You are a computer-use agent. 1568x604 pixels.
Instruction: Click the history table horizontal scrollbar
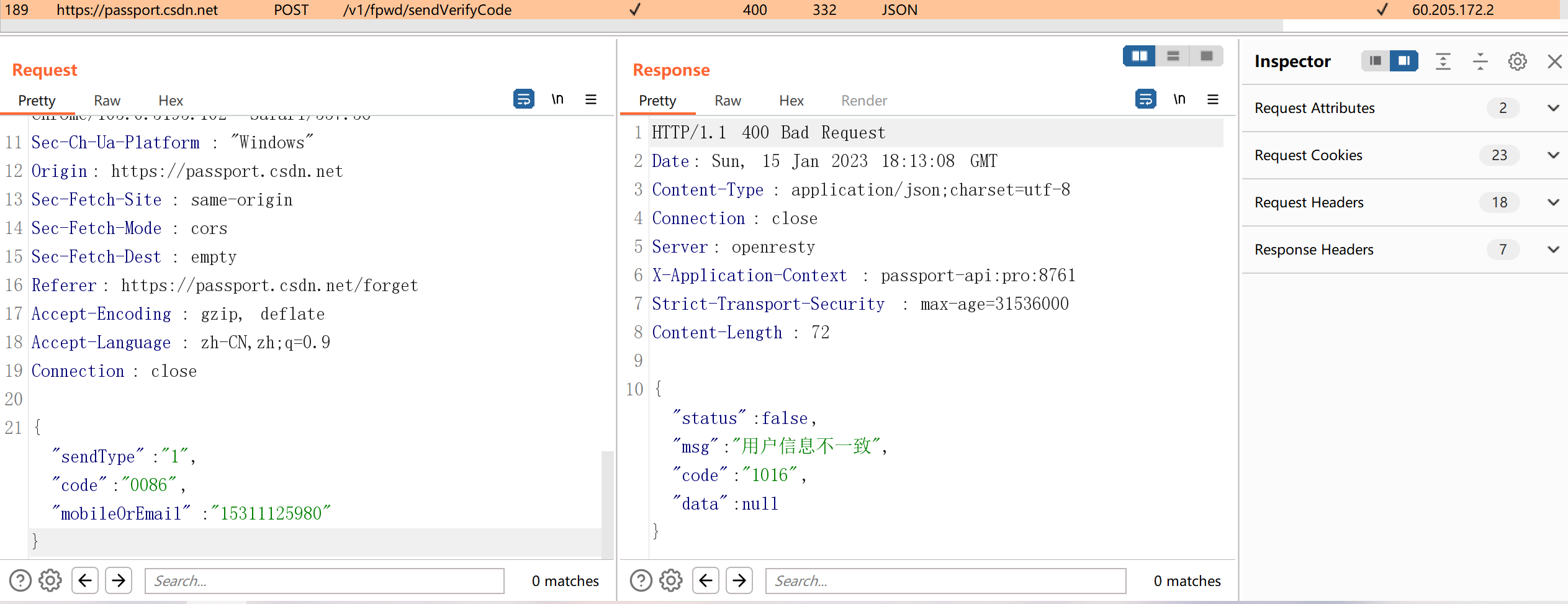(x=642, y=26)
